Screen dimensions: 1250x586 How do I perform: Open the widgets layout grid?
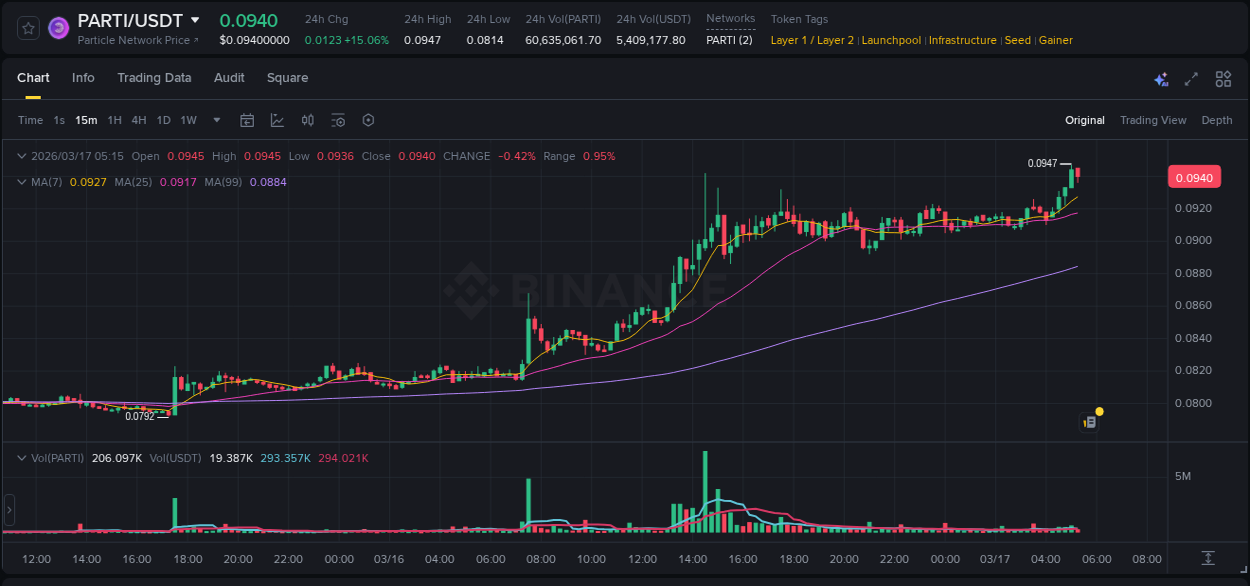pos(1223,79)
